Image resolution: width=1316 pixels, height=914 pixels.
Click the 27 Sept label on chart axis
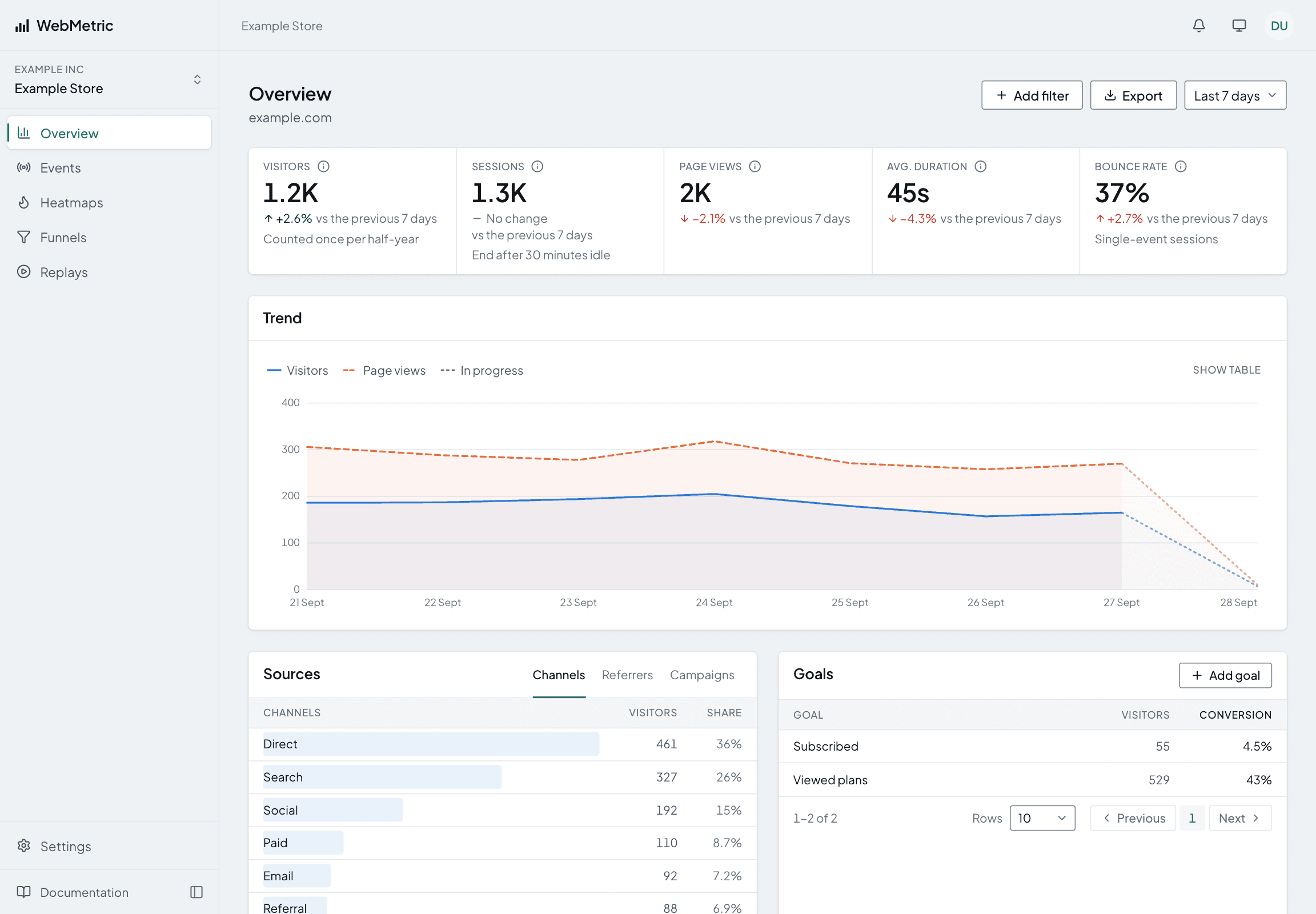(x=1121, y=603)
